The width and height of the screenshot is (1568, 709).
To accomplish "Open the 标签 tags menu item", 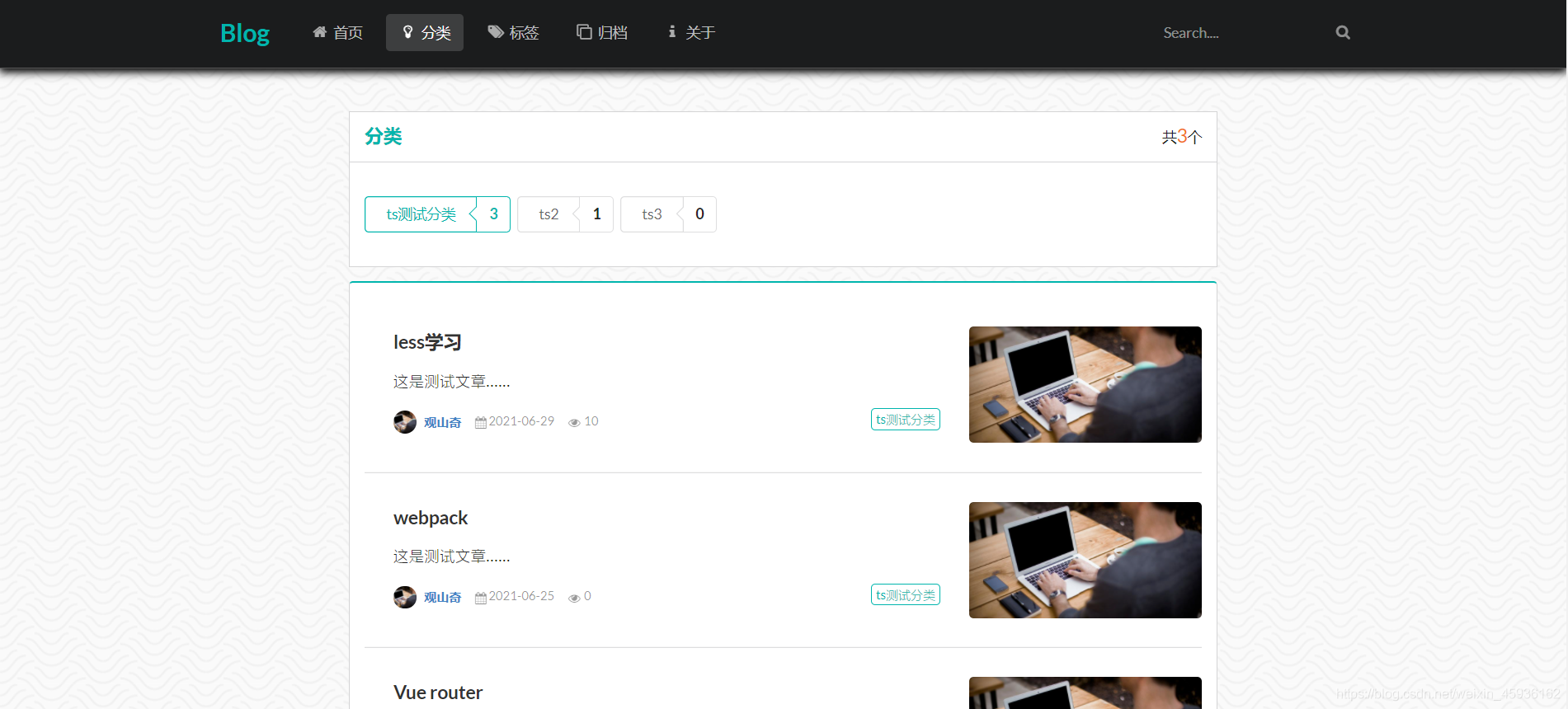I will 513,33.
